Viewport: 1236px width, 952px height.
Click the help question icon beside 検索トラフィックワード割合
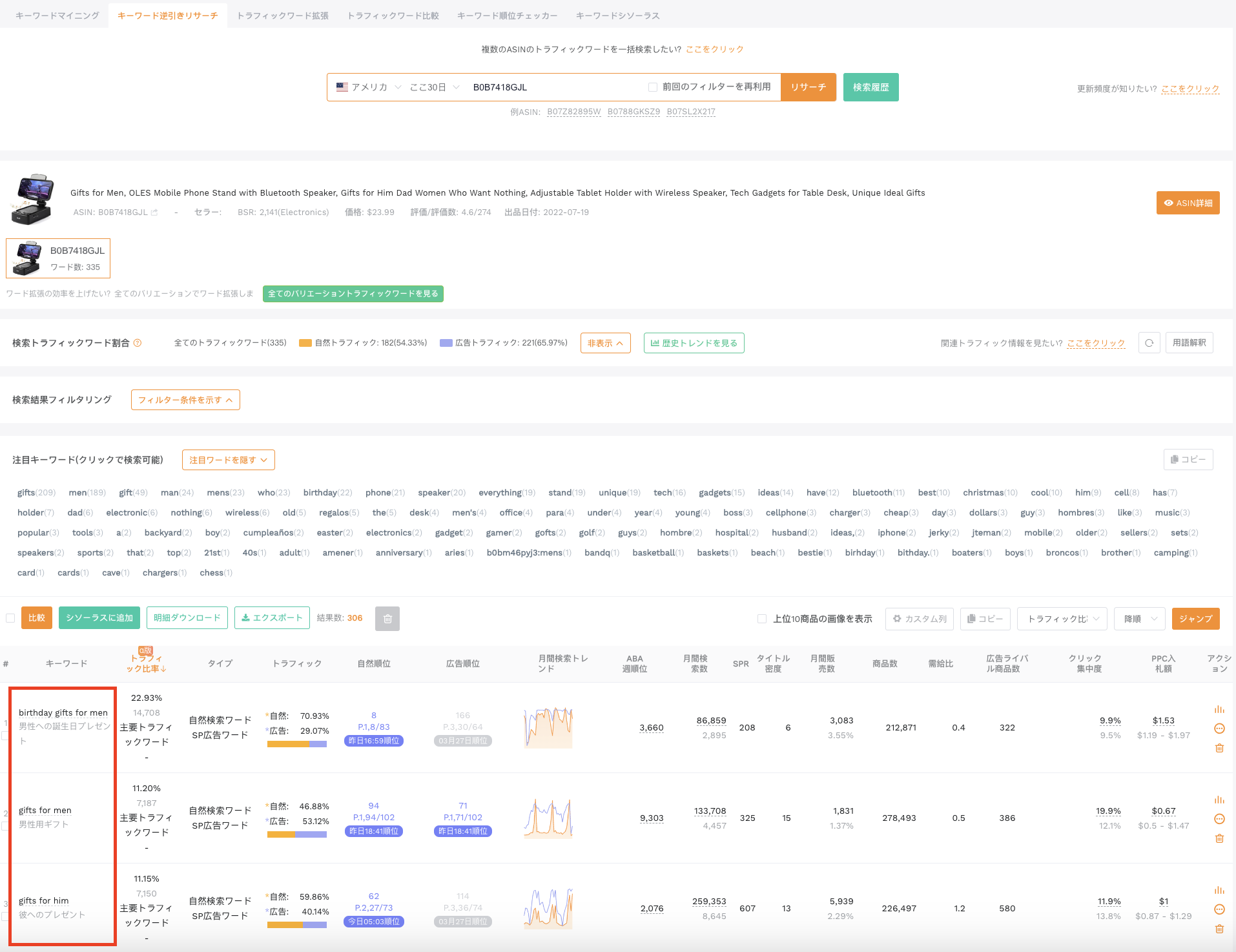(x=138, y=343)
